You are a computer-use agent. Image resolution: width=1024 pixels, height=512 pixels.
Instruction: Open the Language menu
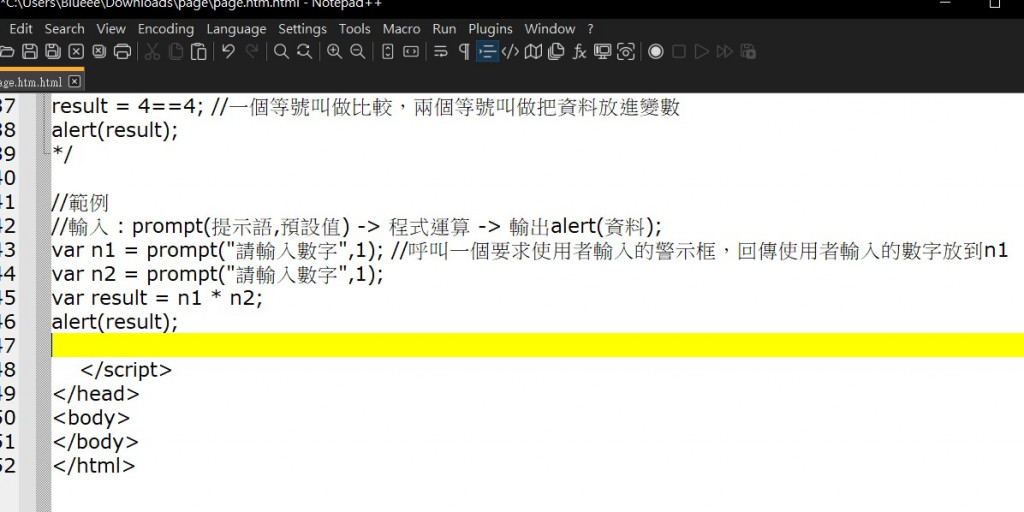coord(236,29)
